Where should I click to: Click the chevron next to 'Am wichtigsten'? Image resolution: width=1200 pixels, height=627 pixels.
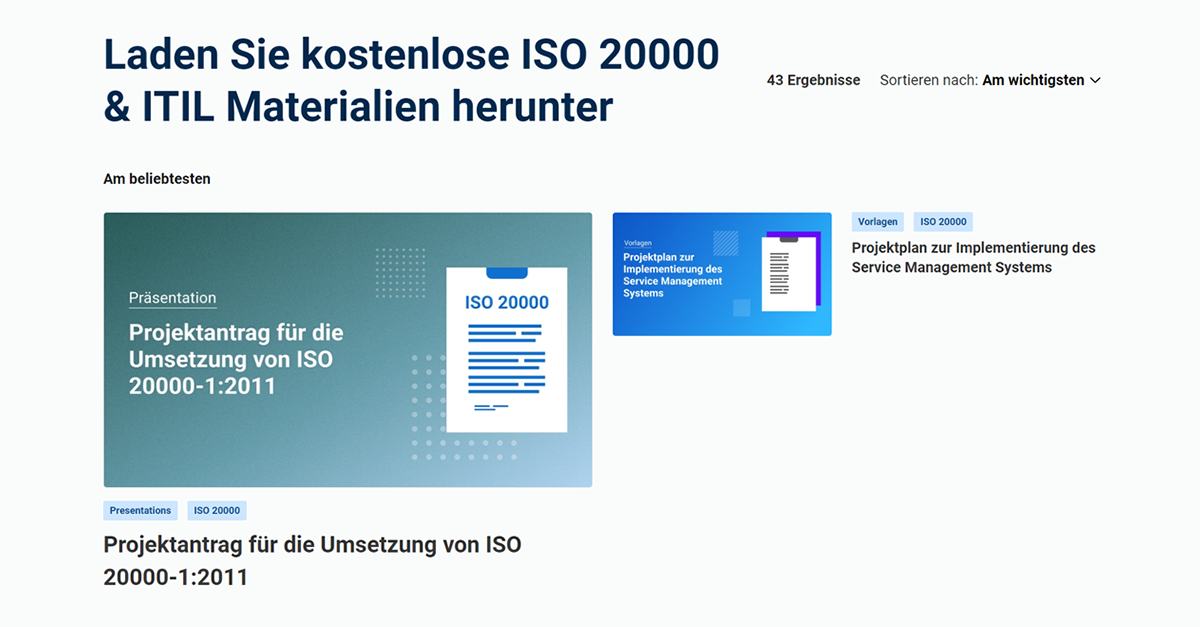click(1095, 80)
